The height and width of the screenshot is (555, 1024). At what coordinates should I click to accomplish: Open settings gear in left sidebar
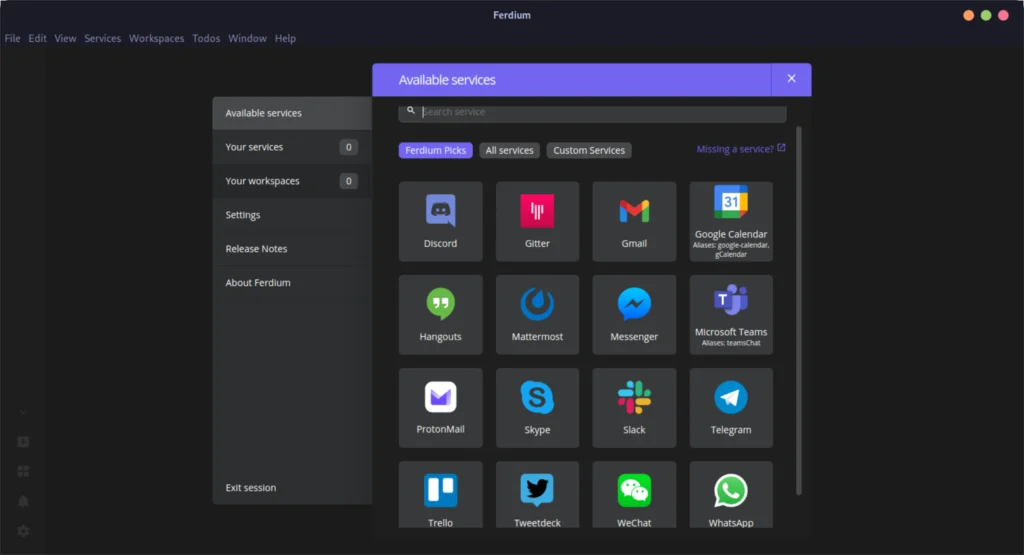(24, 531)
